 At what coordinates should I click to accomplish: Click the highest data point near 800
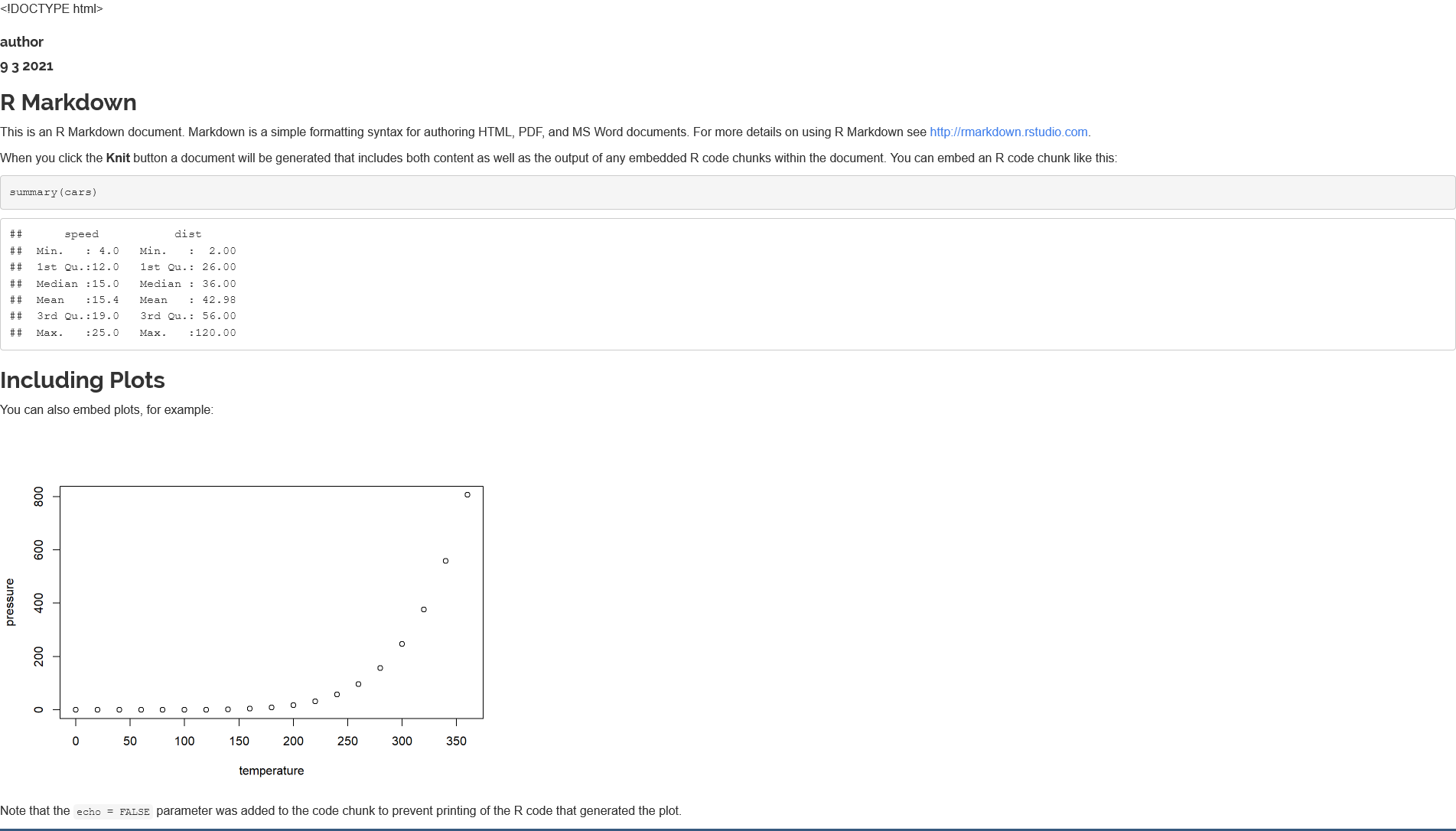pyautogui.click(x=468, y=494)
